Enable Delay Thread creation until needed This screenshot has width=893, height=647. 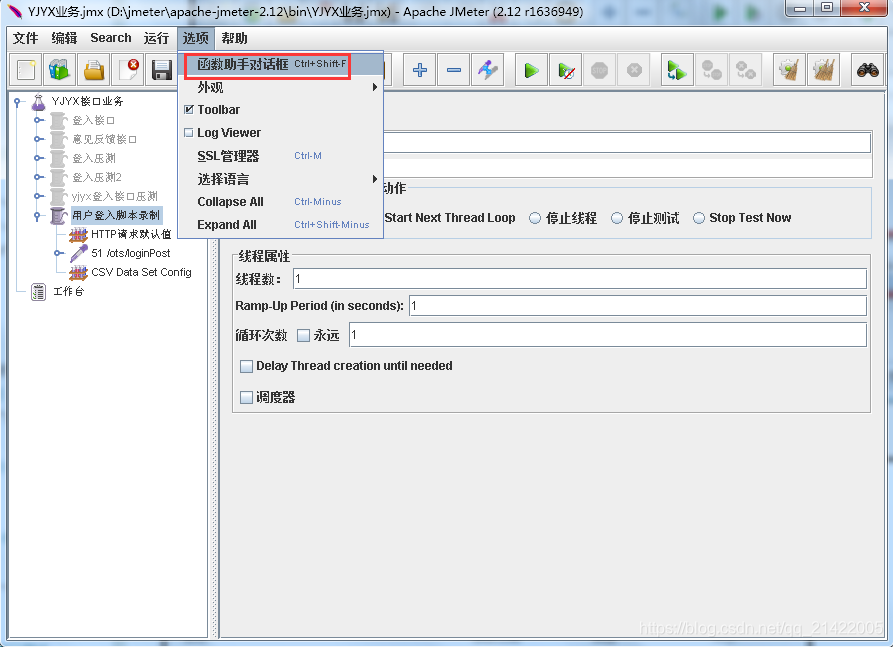pos(246,366)
